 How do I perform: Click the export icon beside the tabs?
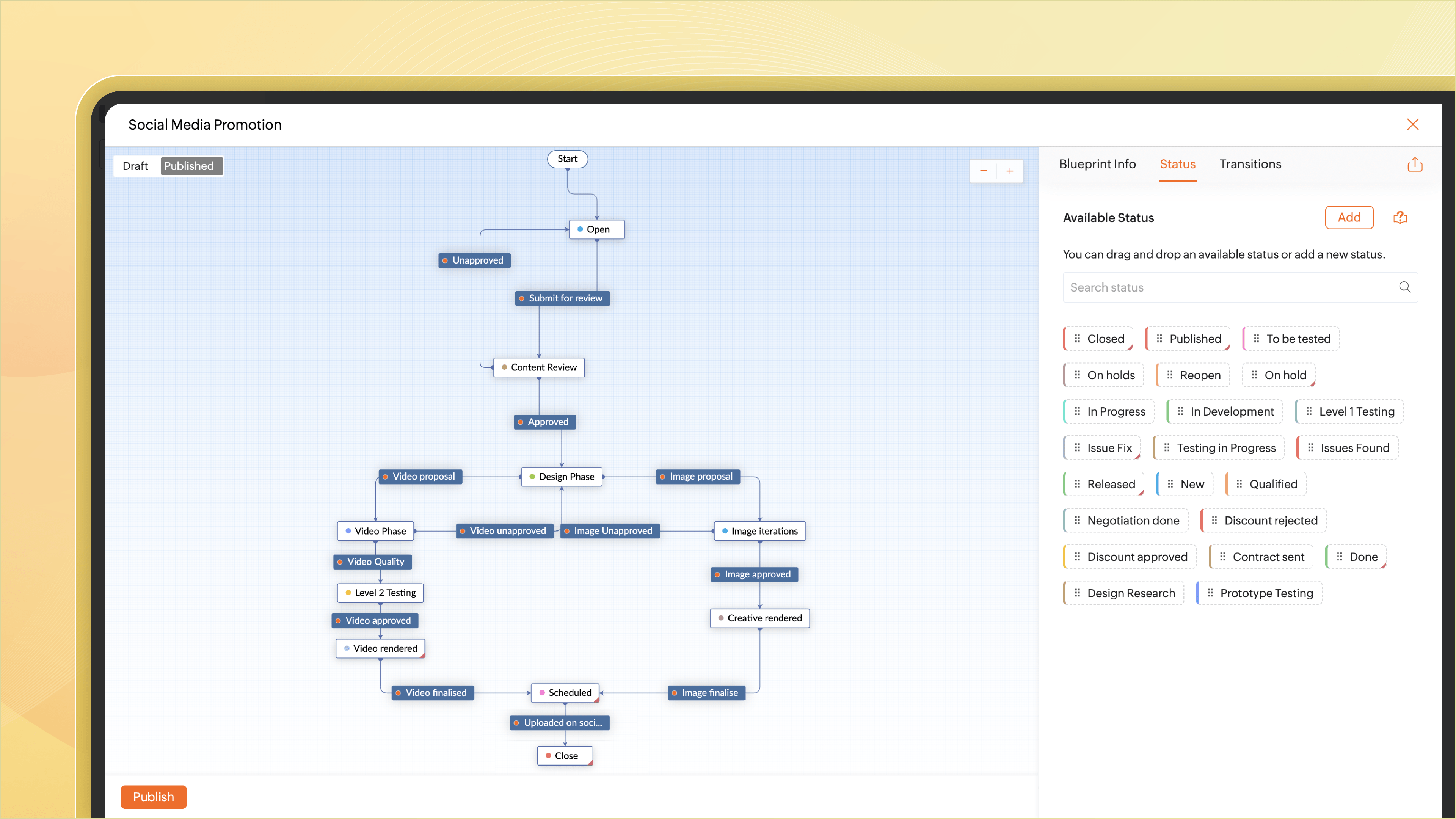point(1415,165)
